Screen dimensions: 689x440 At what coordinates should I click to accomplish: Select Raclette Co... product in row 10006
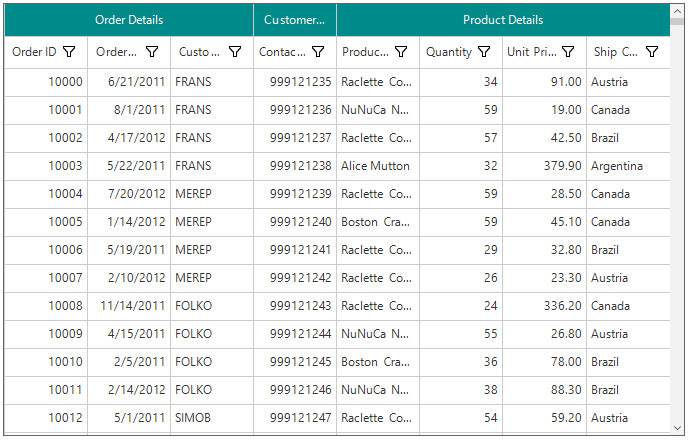pyautogui.click(x=378, y=250)
